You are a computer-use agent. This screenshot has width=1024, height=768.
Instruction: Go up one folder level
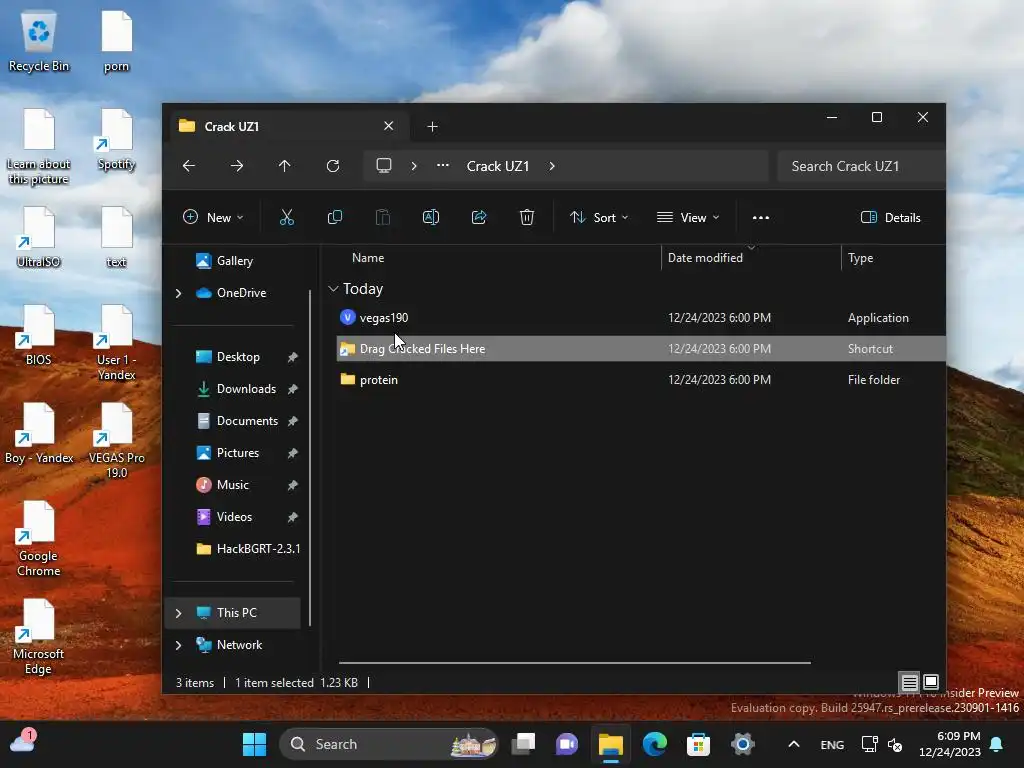click(285, 166)
